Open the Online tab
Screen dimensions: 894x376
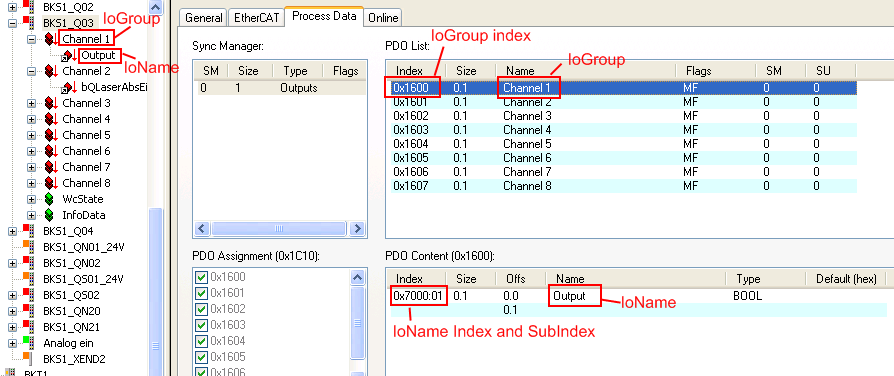[x=383, y=17]
